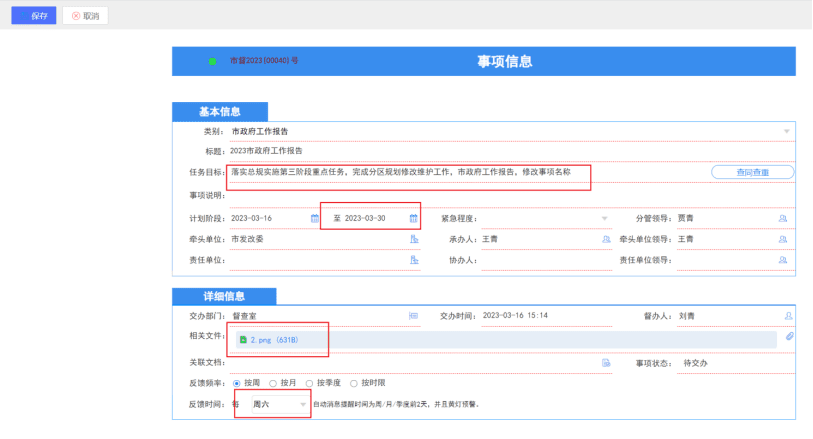Select the 按时限 feedback frequency radio
The height and width of the screenshot is (439, 813).
[x=354, y=384]
